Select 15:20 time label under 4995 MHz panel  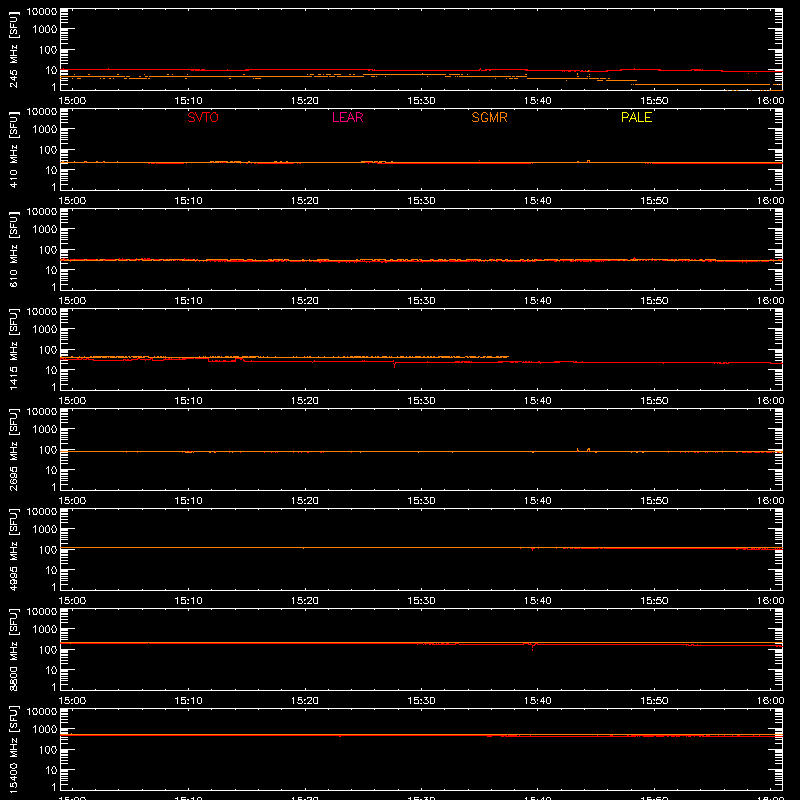tap(305, 601)
